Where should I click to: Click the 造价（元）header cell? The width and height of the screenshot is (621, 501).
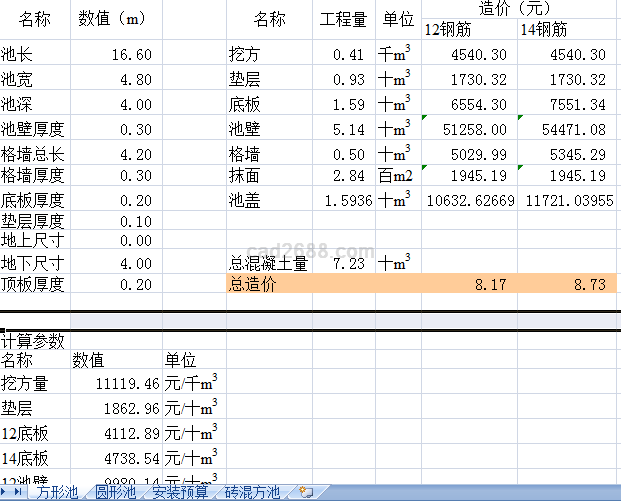click(x=519, y=10)
